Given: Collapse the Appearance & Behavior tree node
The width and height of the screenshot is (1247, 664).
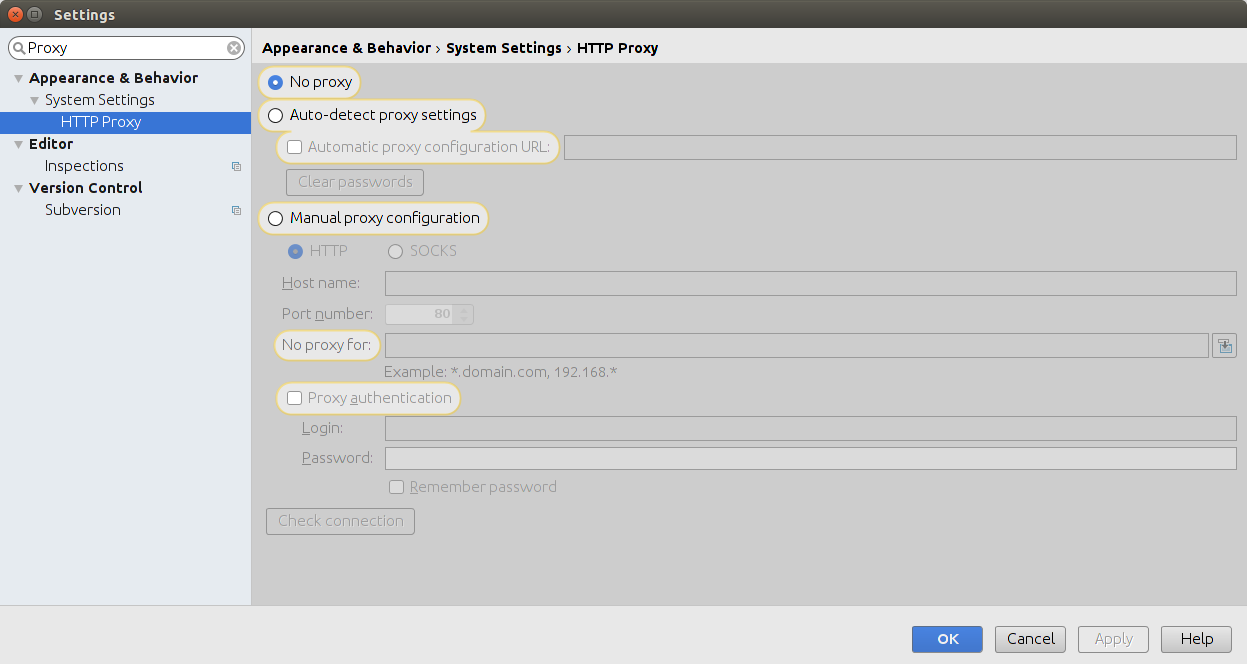Looking at the screenshot, I should coord(18,78).
